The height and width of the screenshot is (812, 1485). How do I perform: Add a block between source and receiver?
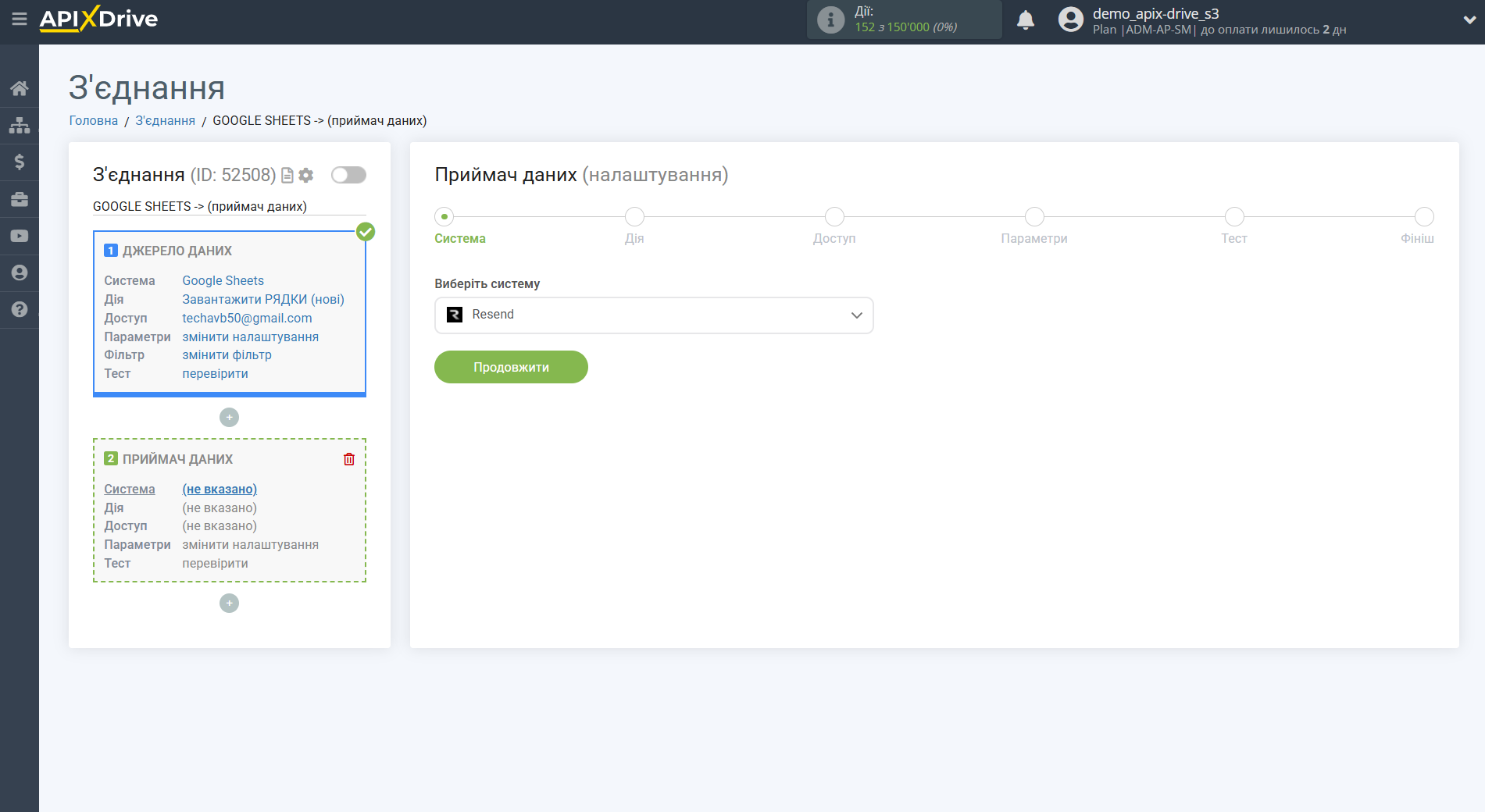pyautogui.click(x=229, y=418)
